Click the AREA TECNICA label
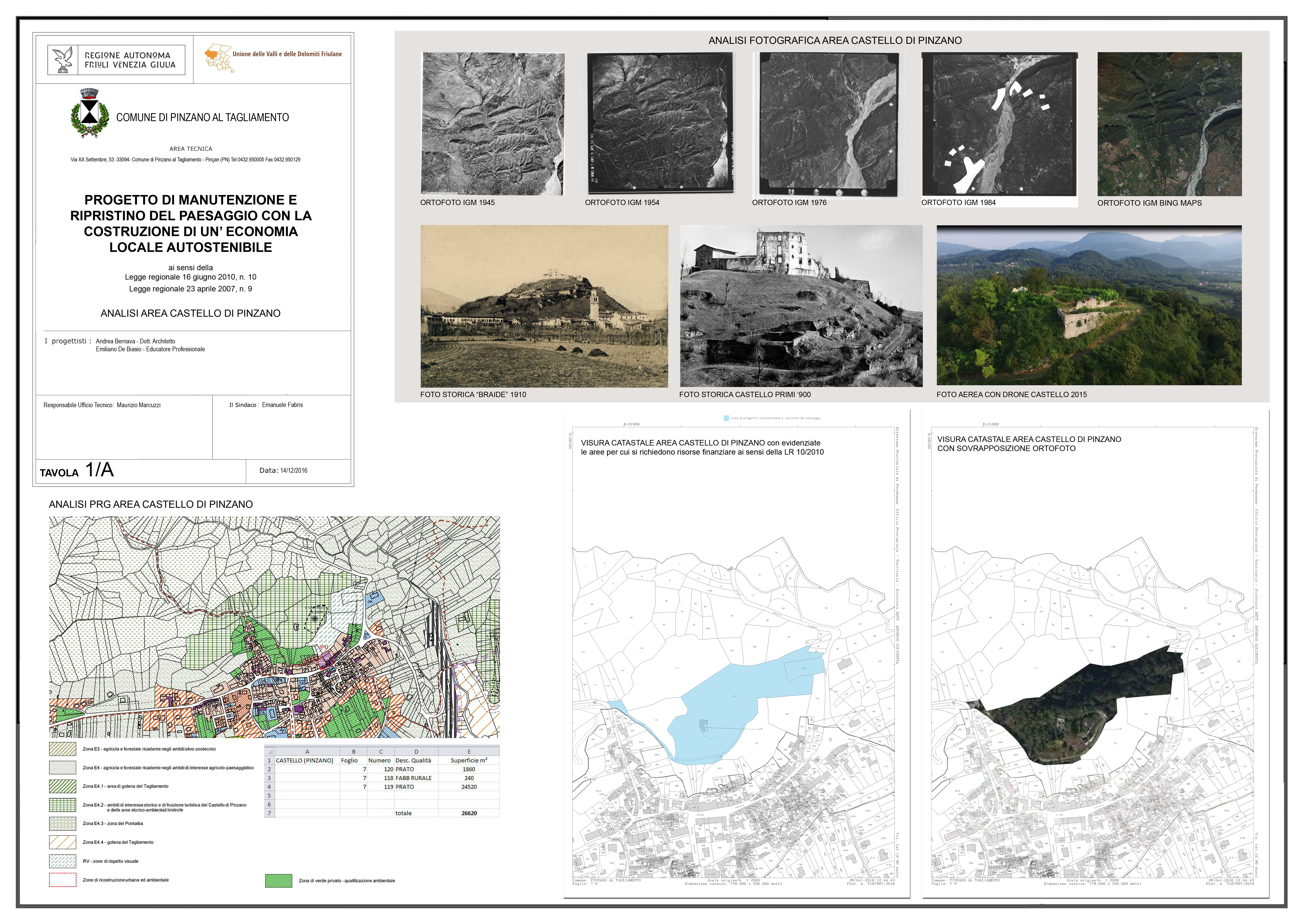This screenshot has width=1308, height=924. (x=191, y=149)
